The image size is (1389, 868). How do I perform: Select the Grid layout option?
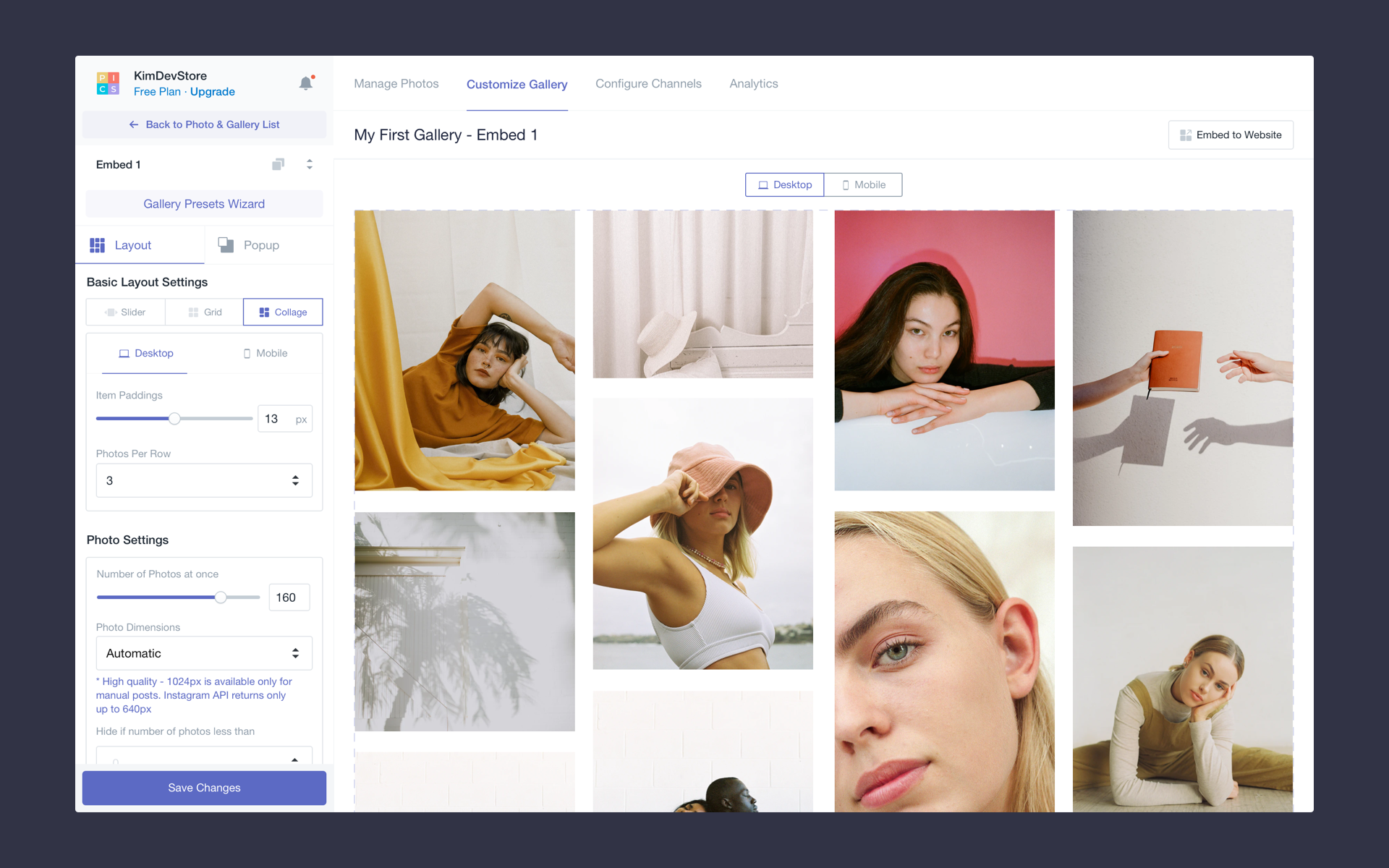point(205,312)
